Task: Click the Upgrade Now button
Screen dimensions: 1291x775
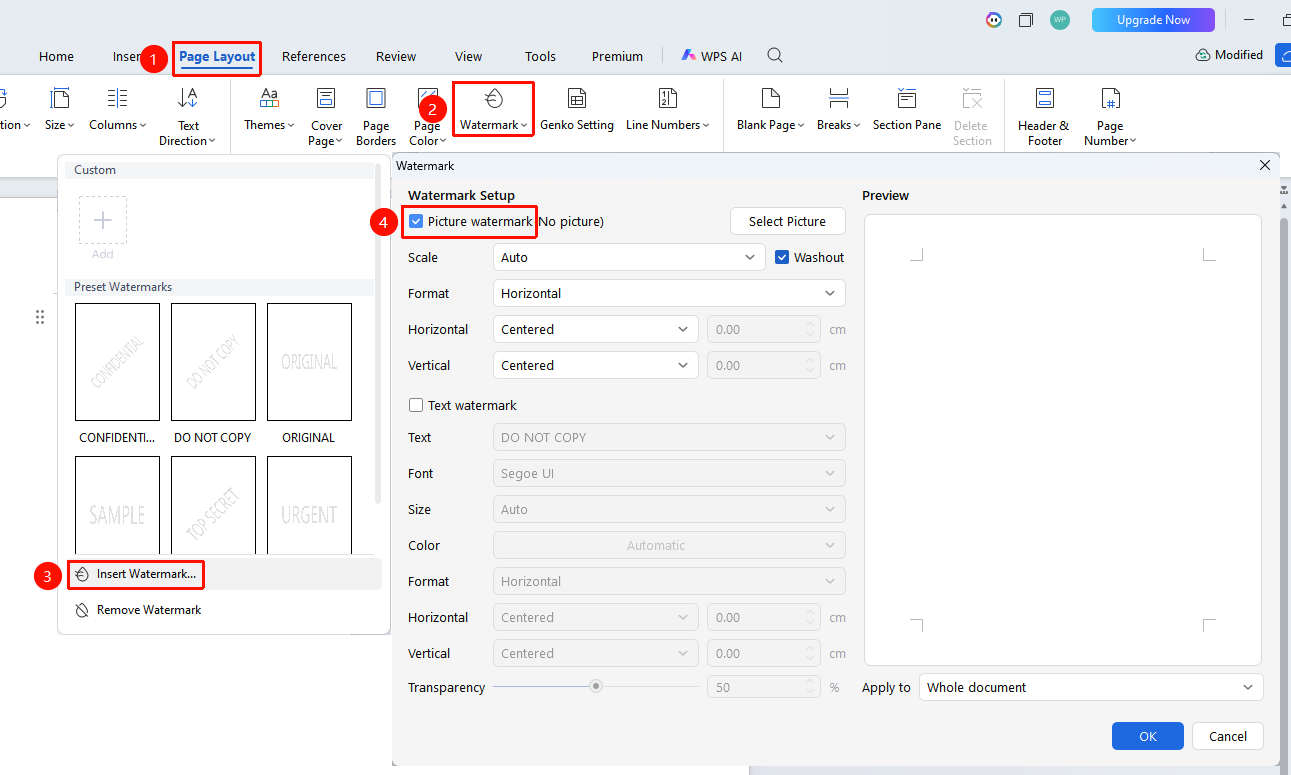Action: 1153,20
